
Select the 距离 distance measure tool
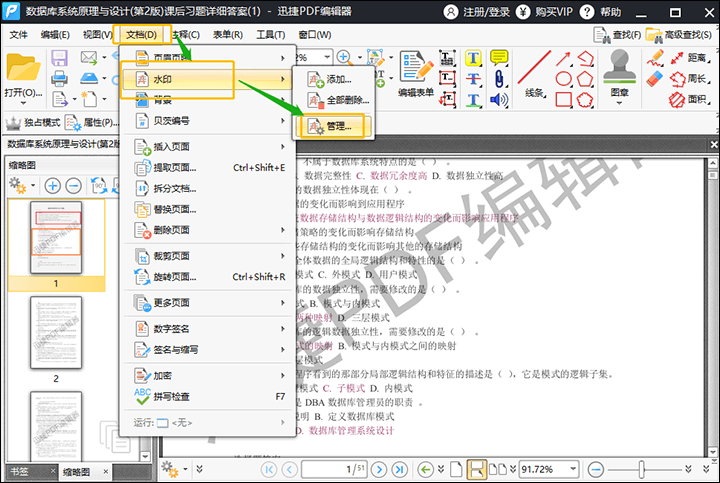point(690,58)
